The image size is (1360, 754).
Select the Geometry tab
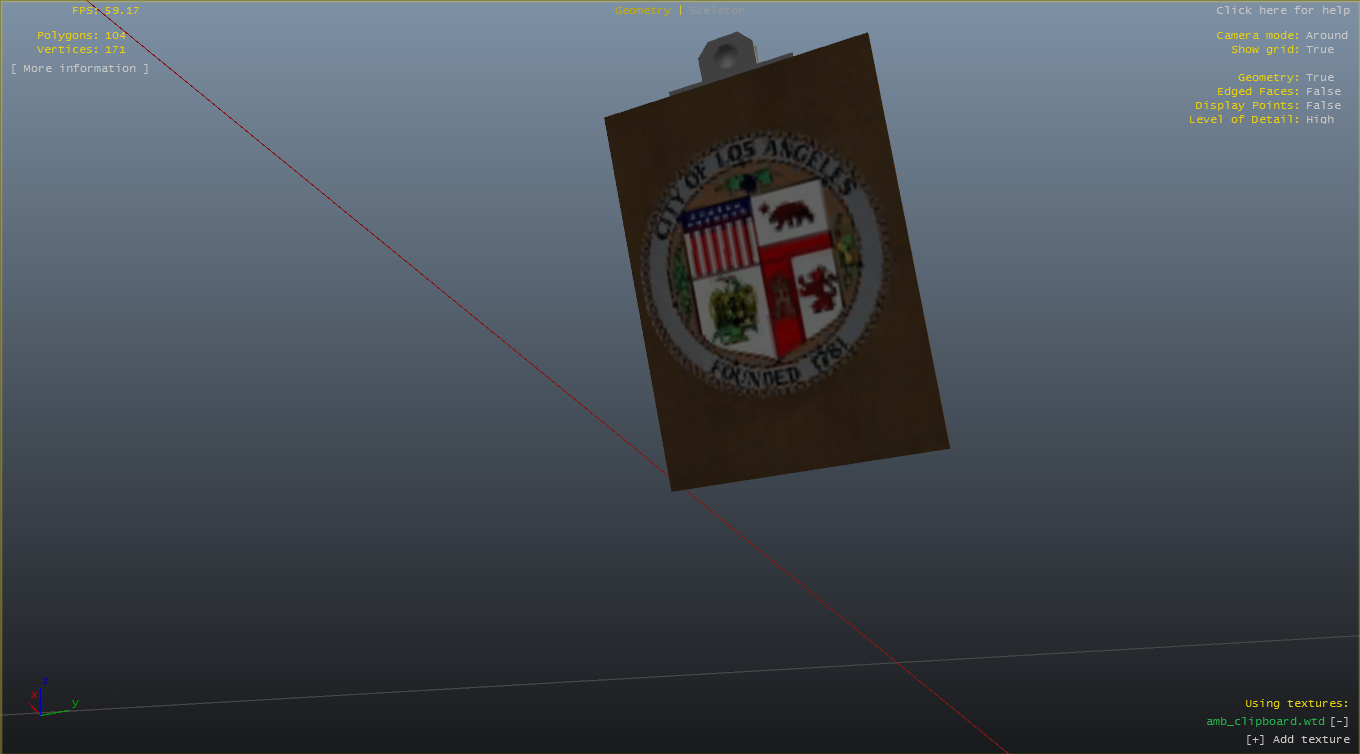642,11
